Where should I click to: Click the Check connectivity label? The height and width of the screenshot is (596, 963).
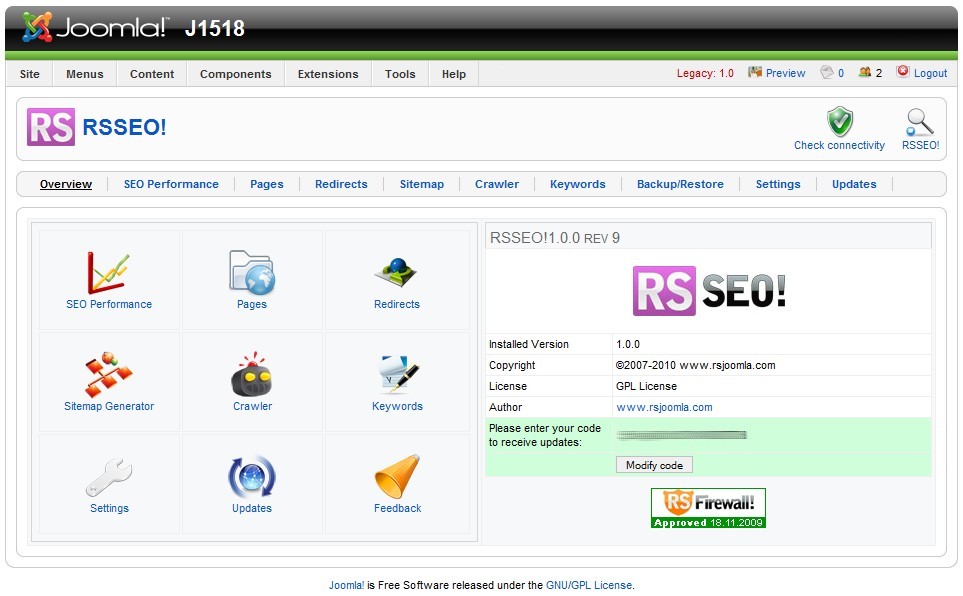tap(839, 145)
